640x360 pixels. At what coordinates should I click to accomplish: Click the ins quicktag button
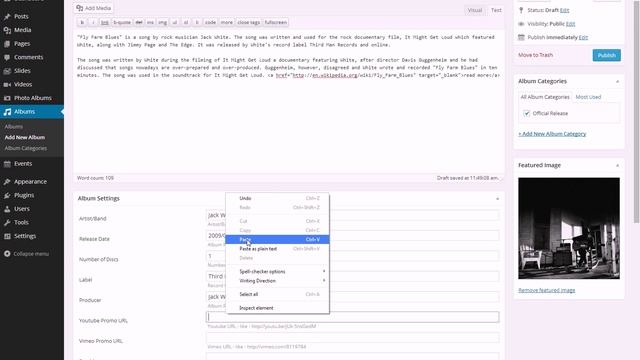pos(150,22)
